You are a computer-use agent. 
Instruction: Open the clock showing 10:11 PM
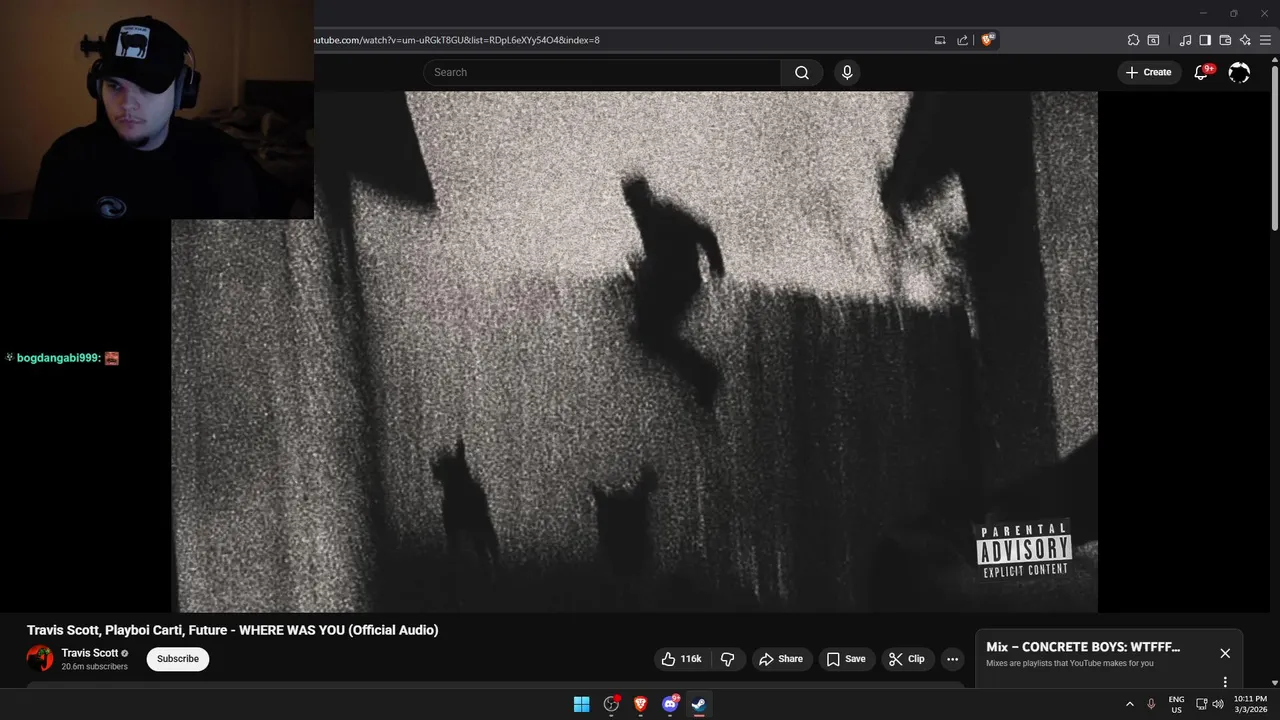(1250, 704)
